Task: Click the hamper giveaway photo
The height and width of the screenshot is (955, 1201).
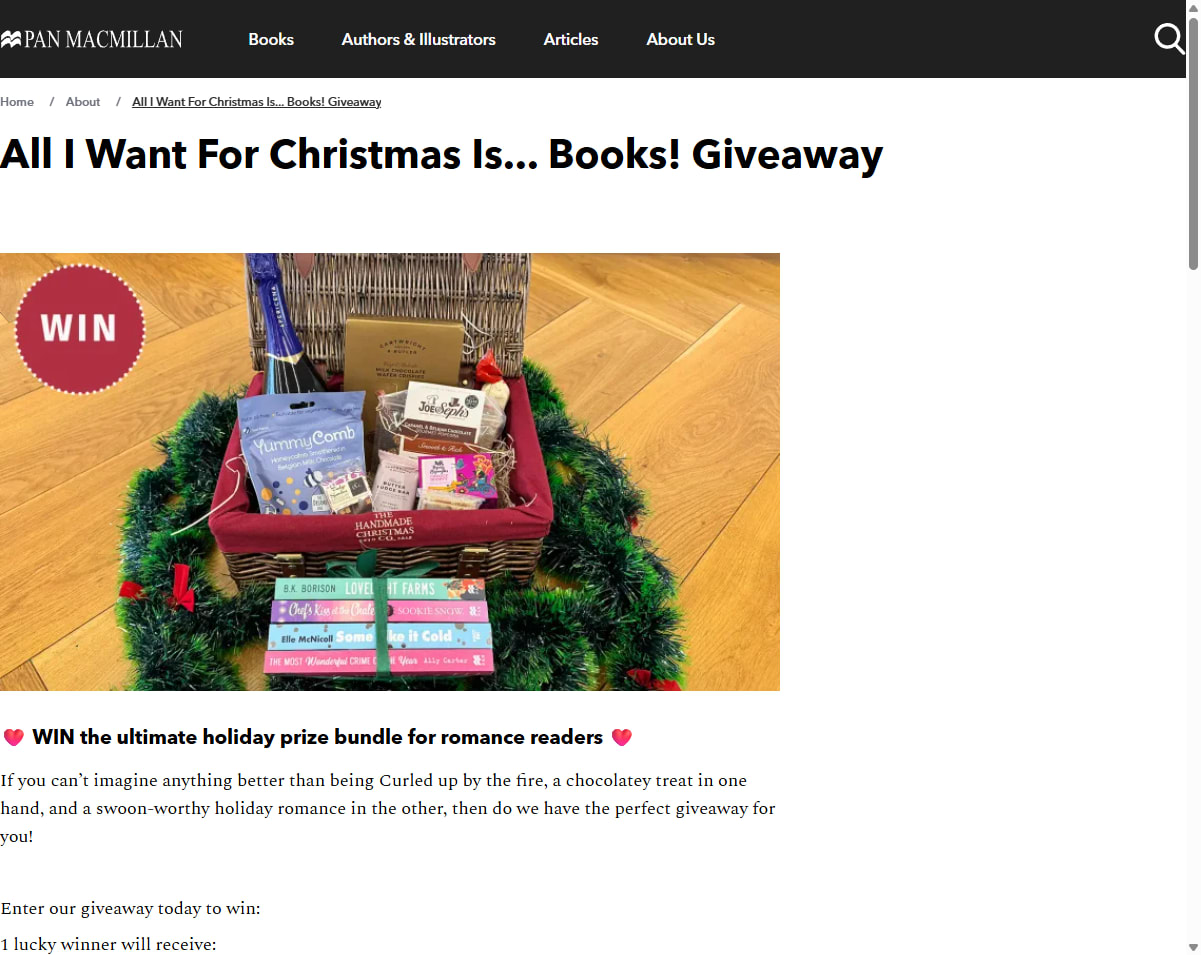Action: [390, 472]
